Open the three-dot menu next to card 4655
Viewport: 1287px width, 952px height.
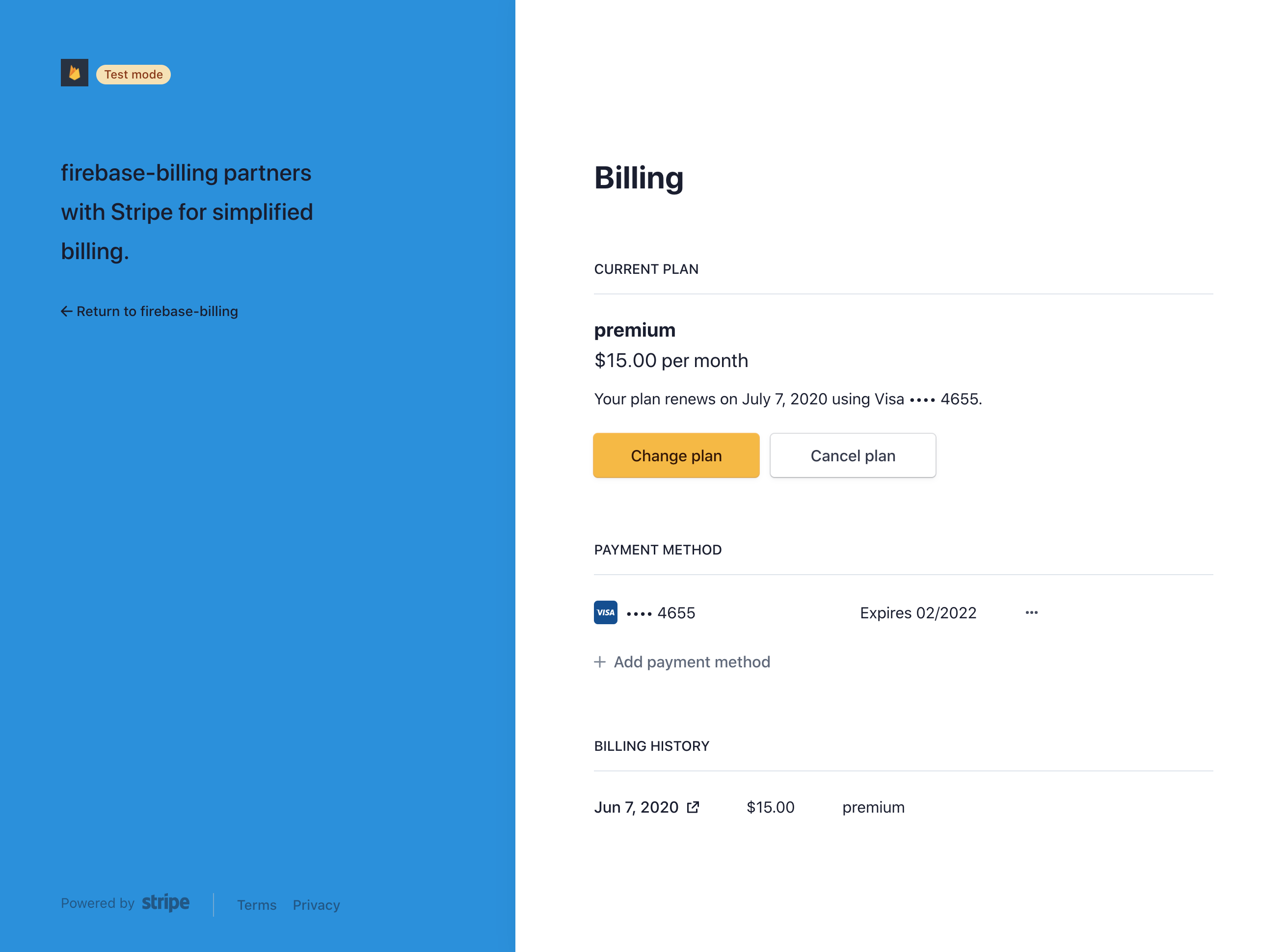[1031, 612]
